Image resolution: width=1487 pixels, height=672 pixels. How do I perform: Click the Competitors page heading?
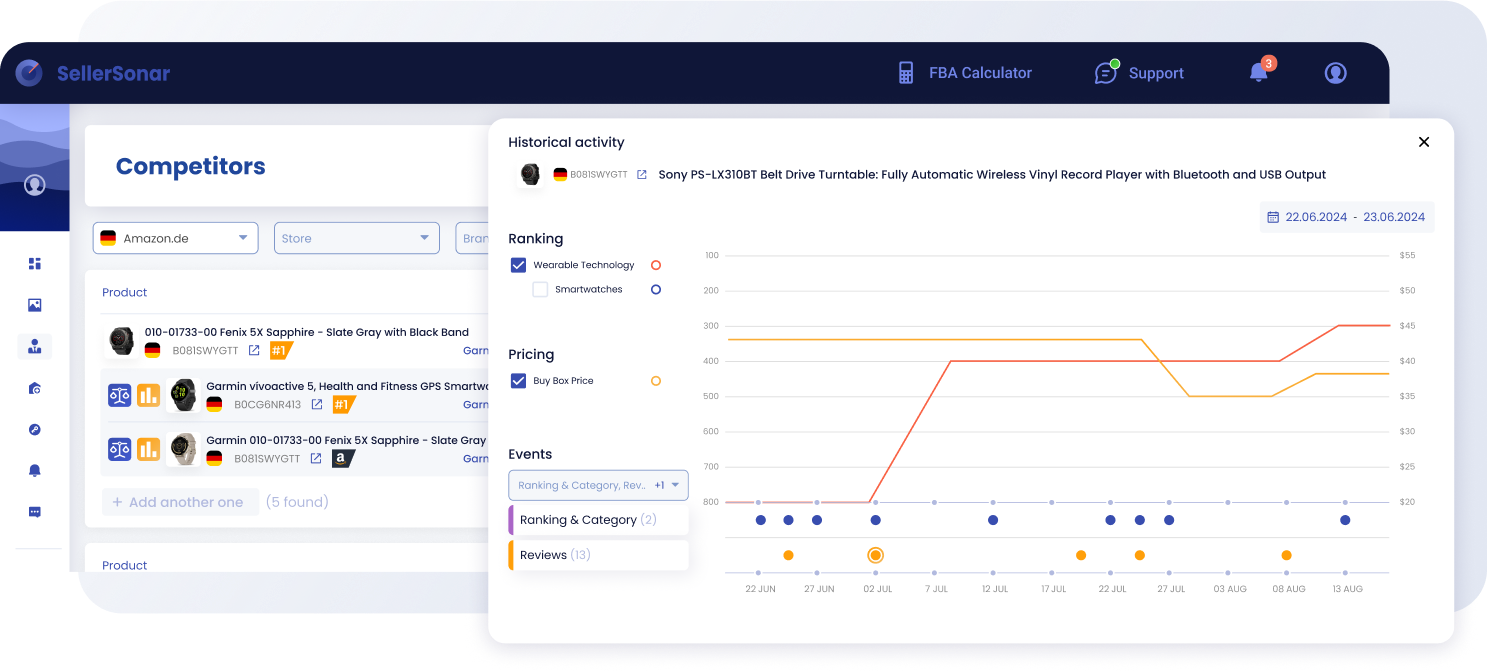pos(190,166)
